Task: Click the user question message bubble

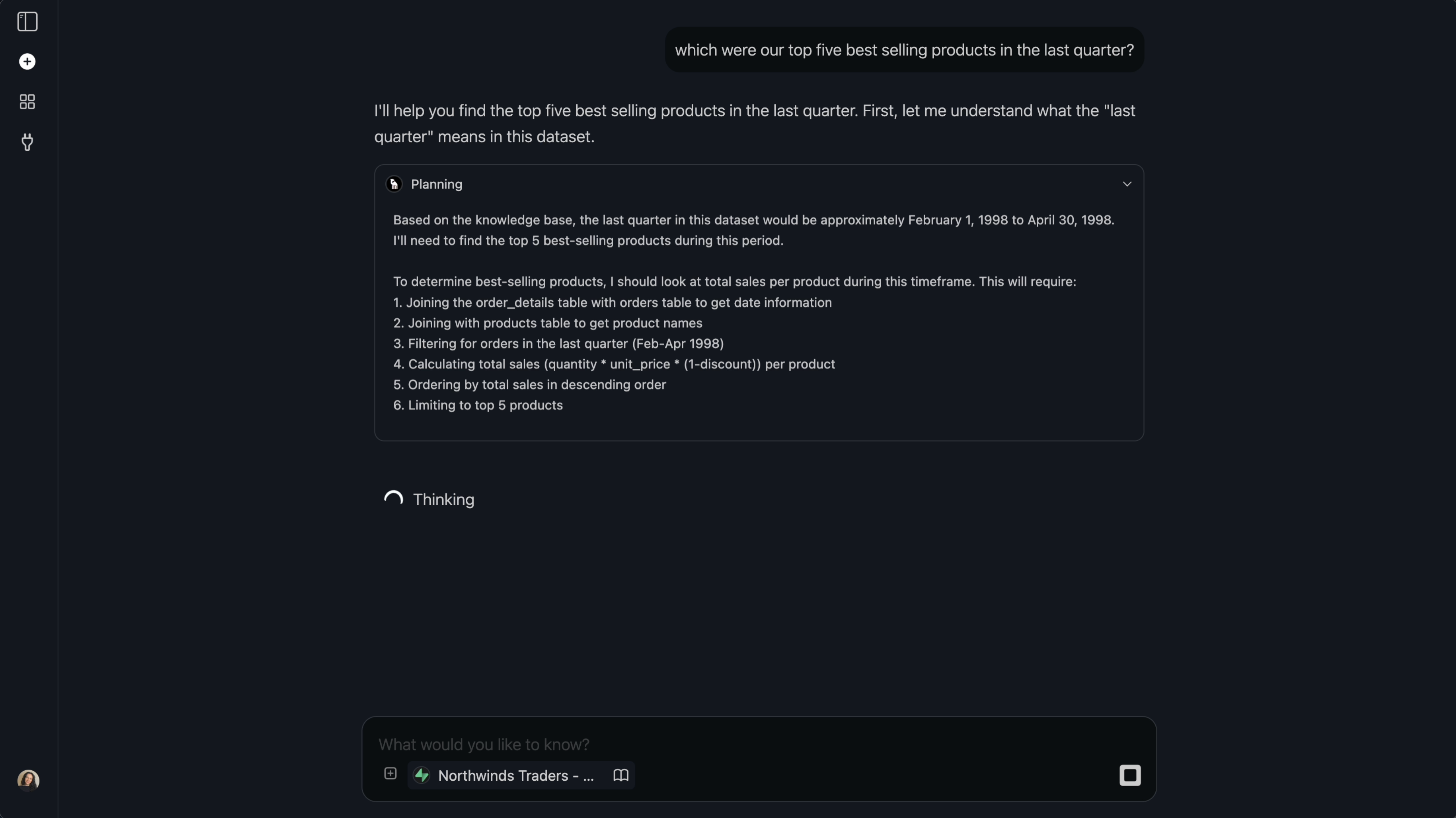Action: click(904, 50)
